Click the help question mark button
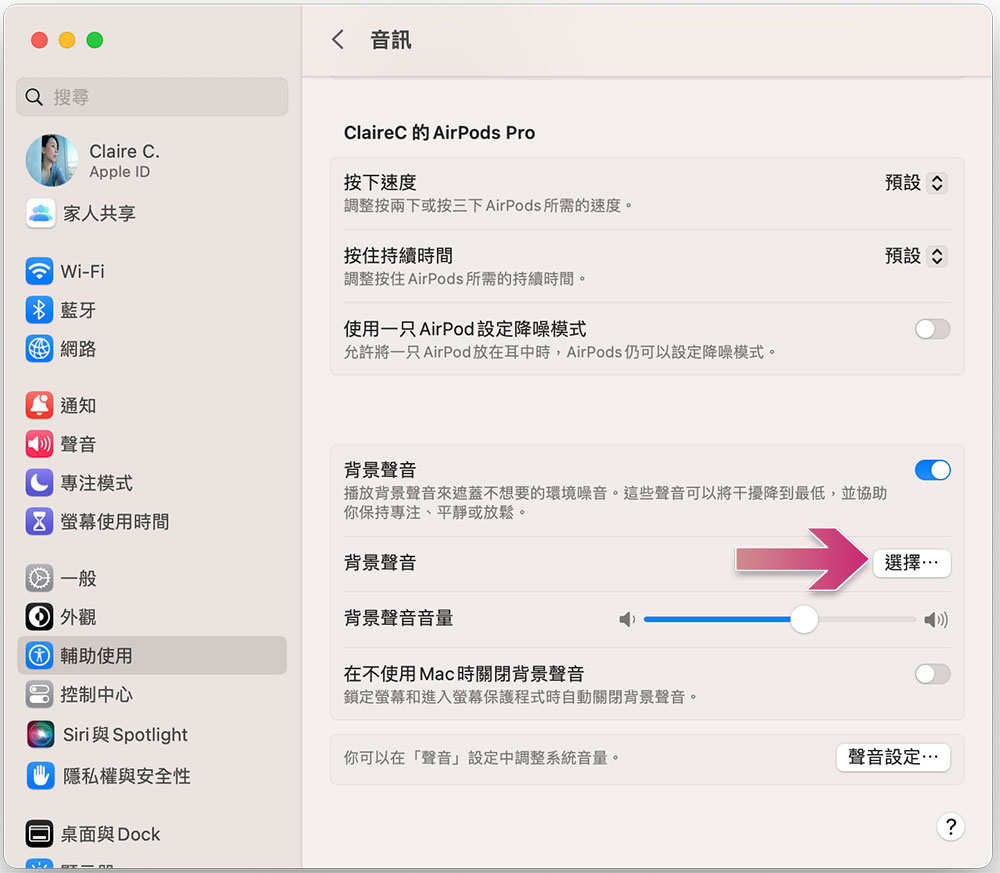This screenshot has width=1000, height=873. 950,826
